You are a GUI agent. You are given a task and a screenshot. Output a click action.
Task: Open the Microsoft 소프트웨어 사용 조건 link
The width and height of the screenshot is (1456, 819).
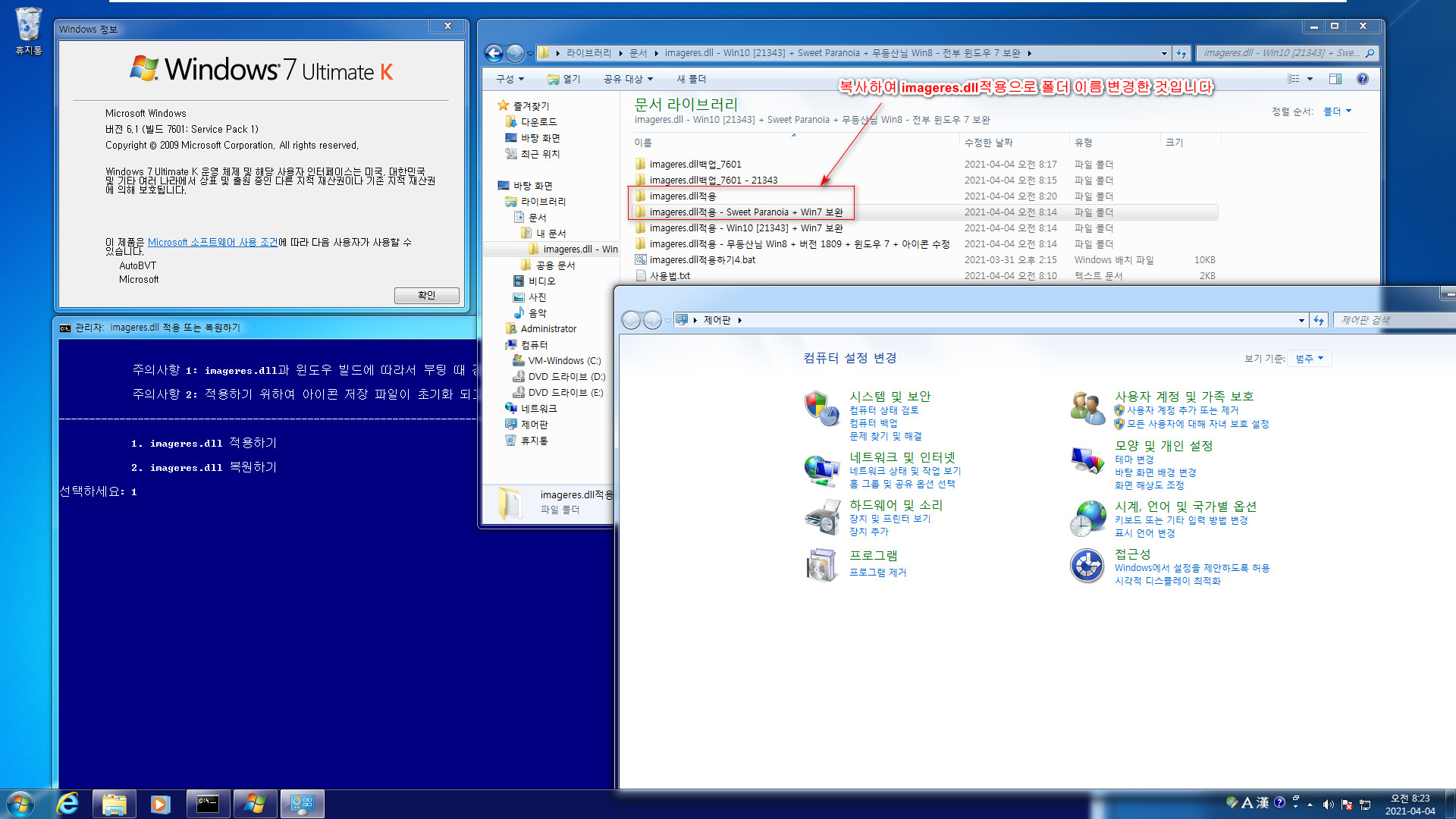tap(212, 242)
